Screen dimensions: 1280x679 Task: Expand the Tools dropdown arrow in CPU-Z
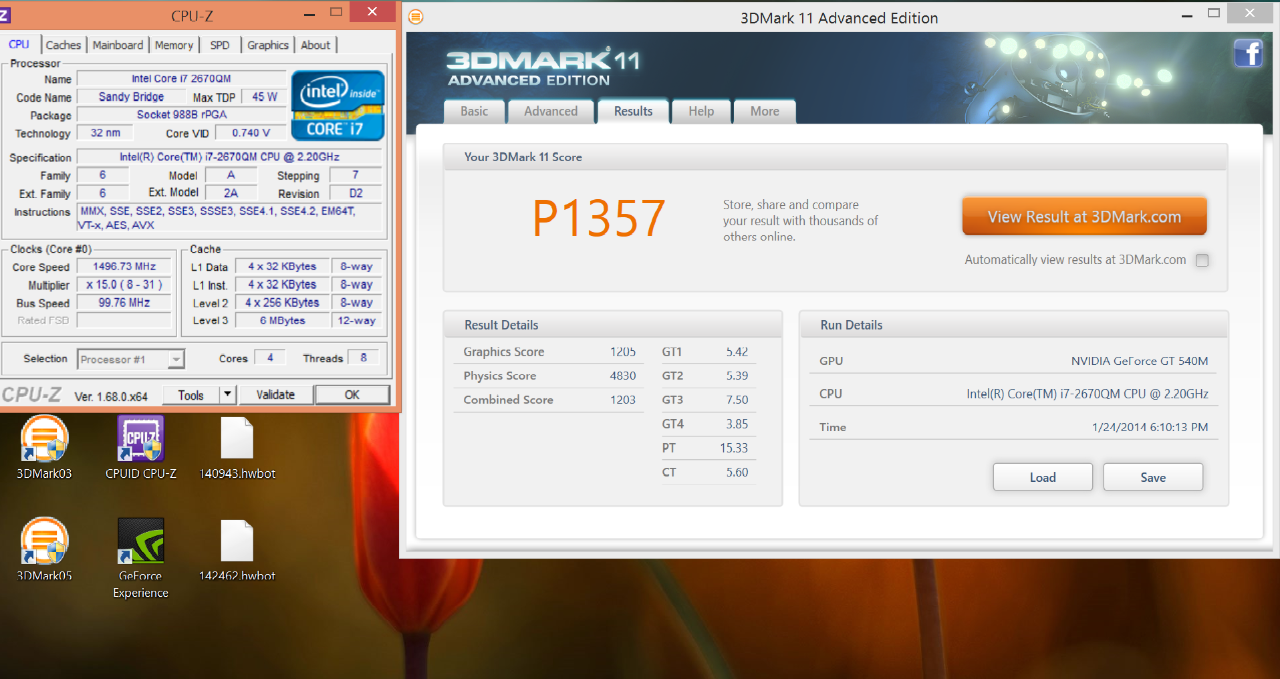click(x=227, y=395)
